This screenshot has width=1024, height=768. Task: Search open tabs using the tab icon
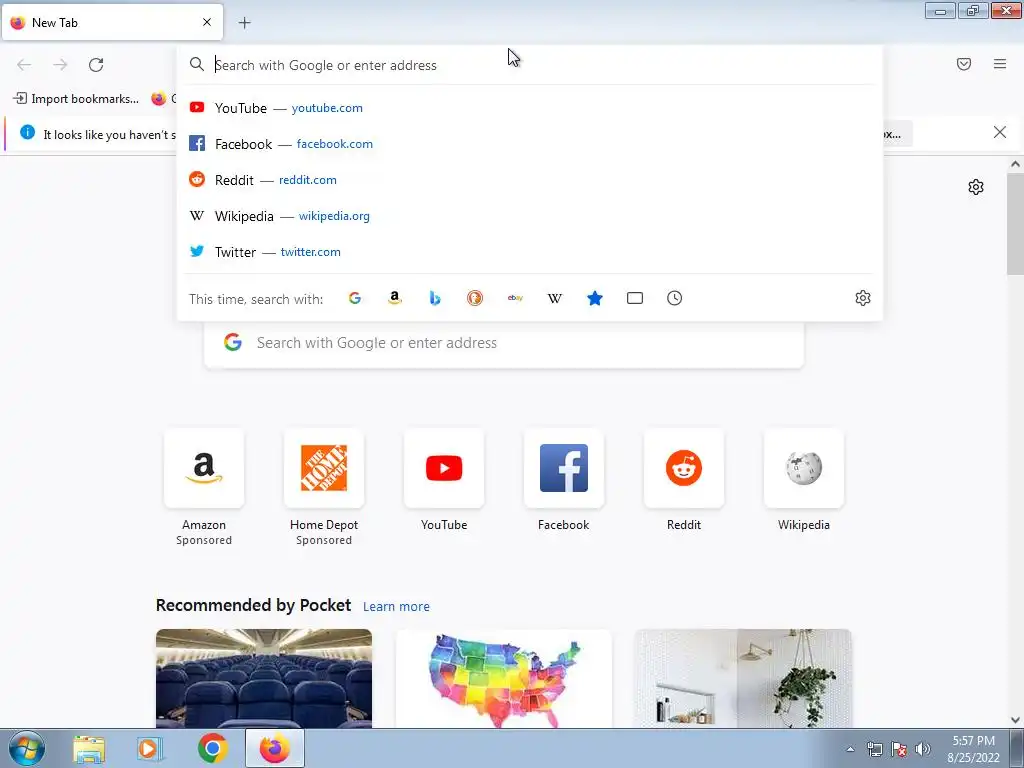635,298
